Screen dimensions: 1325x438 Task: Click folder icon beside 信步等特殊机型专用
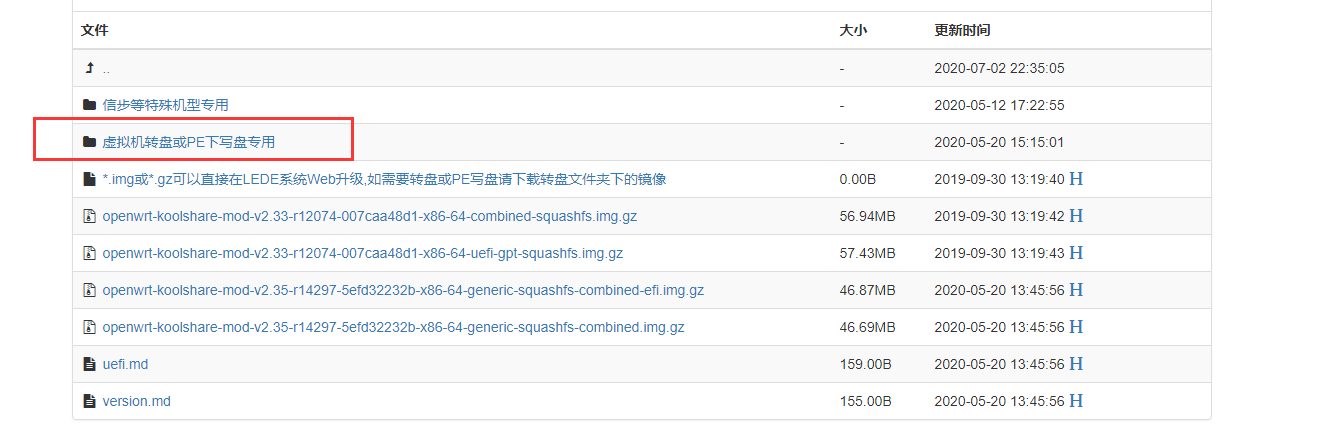click(x=89, y=105)
